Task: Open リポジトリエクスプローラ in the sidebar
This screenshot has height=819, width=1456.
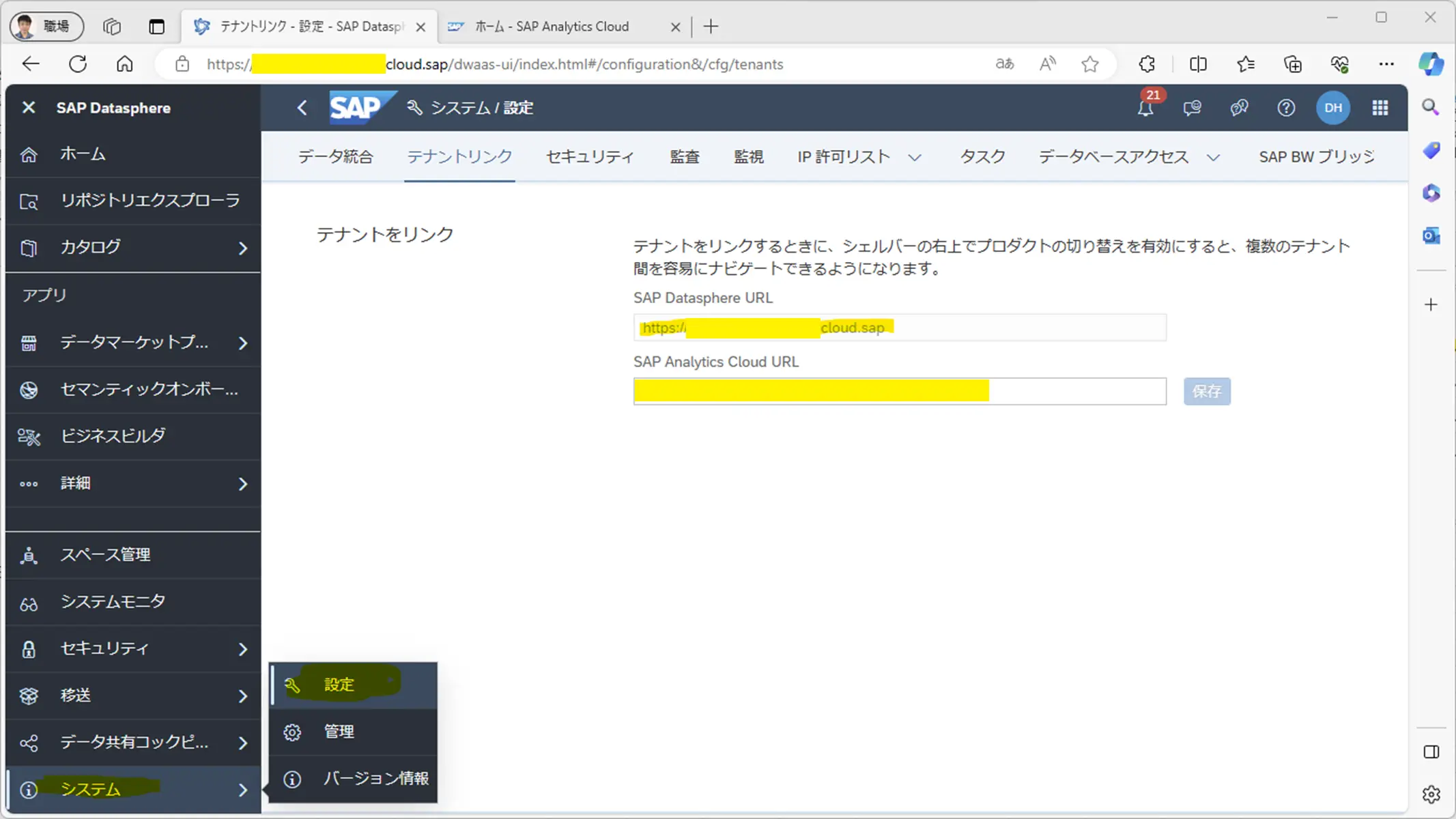Action: [x=133, y=201]
